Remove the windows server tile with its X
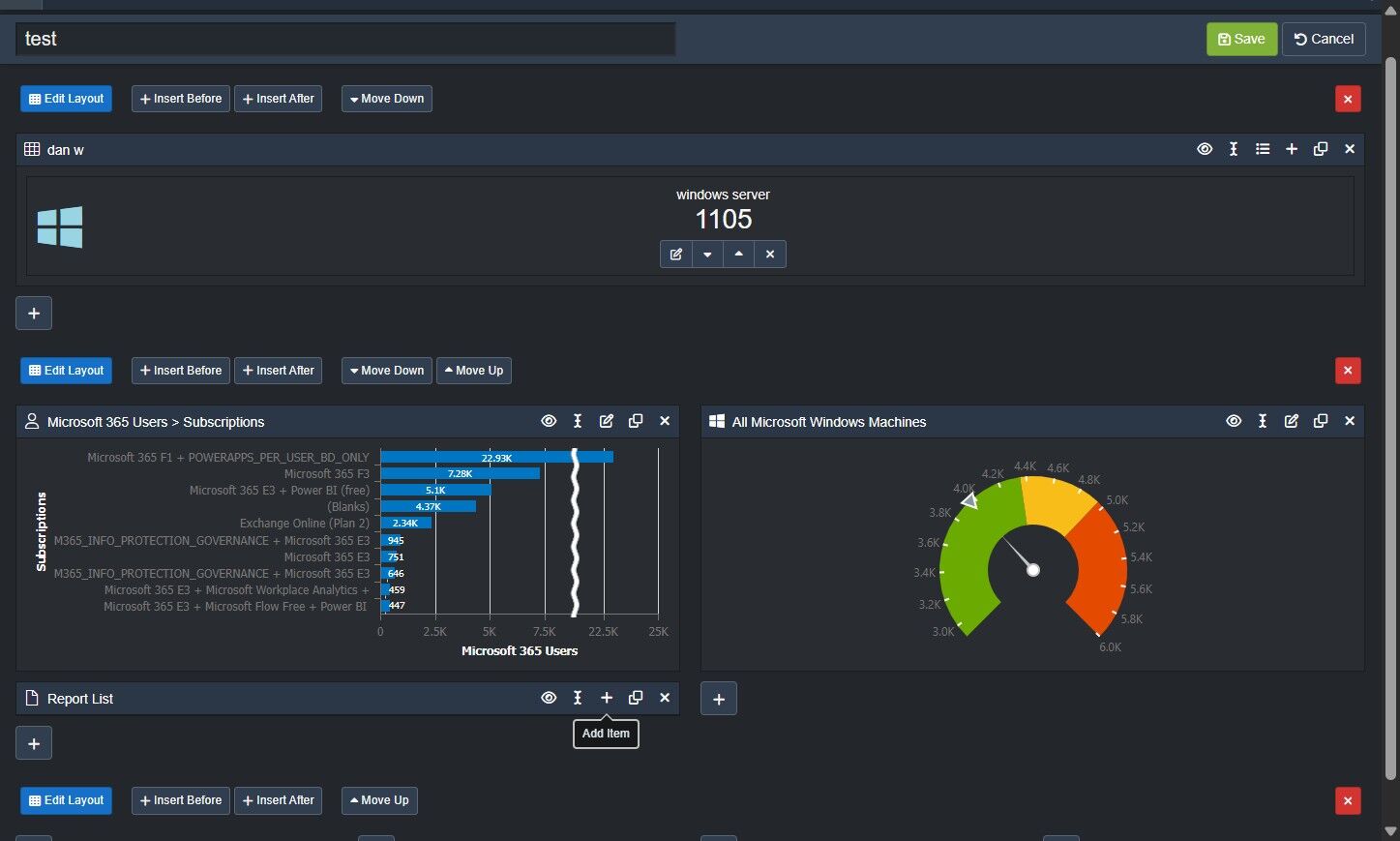The image size is (1400, 841). (770, 255)
